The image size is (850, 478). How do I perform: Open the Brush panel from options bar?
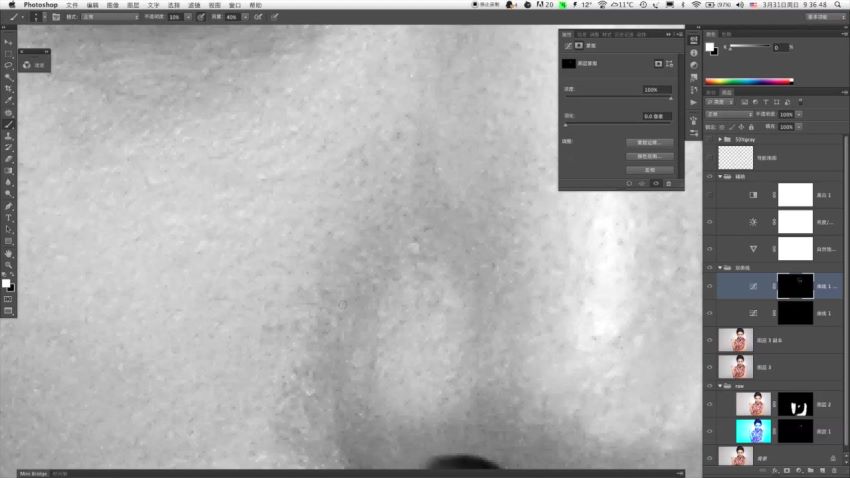coord(56,17)
